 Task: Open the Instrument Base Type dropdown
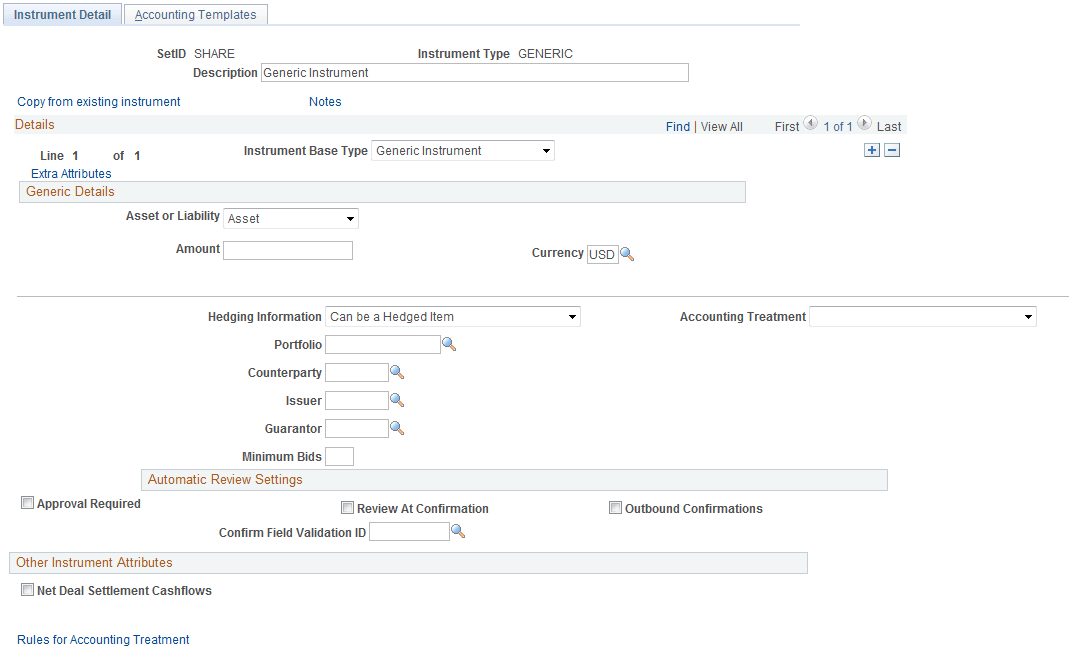coord(463,150)
